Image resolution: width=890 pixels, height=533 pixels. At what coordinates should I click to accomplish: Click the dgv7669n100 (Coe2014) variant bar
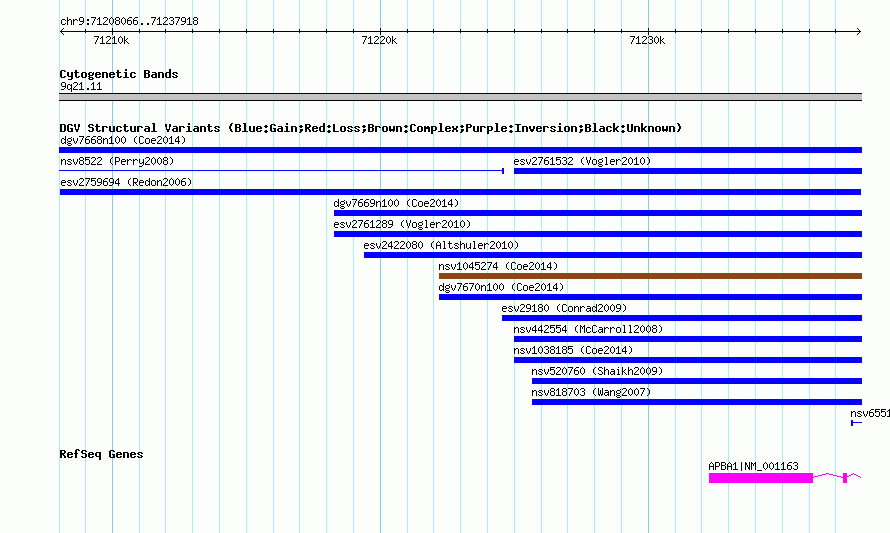598,213
